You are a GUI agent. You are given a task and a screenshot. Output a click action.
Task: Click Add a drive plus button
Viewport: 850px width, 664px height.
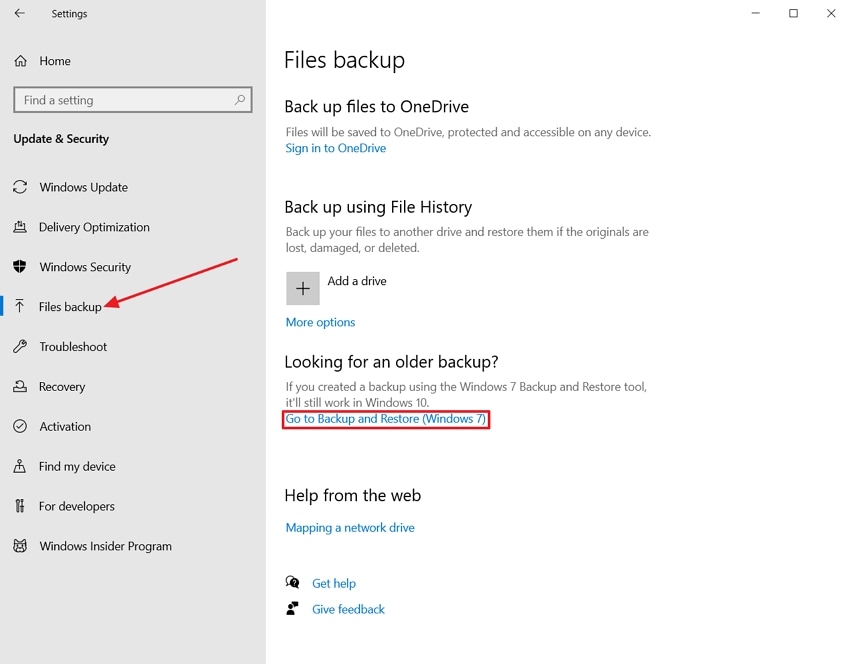pos(303,288)
